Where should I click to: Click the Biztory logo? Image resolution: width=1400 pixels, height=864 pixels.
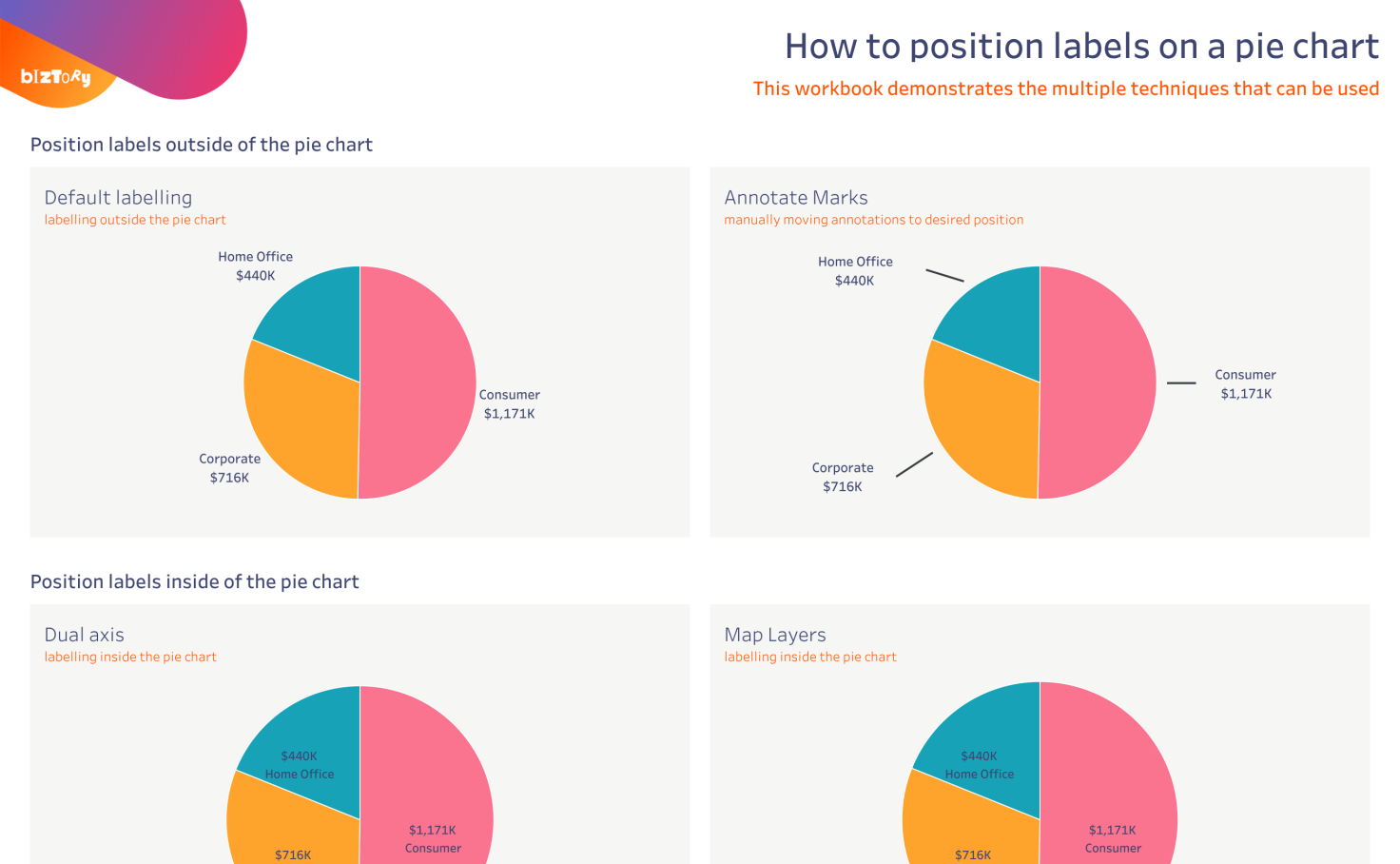click(x=55, y=76)
